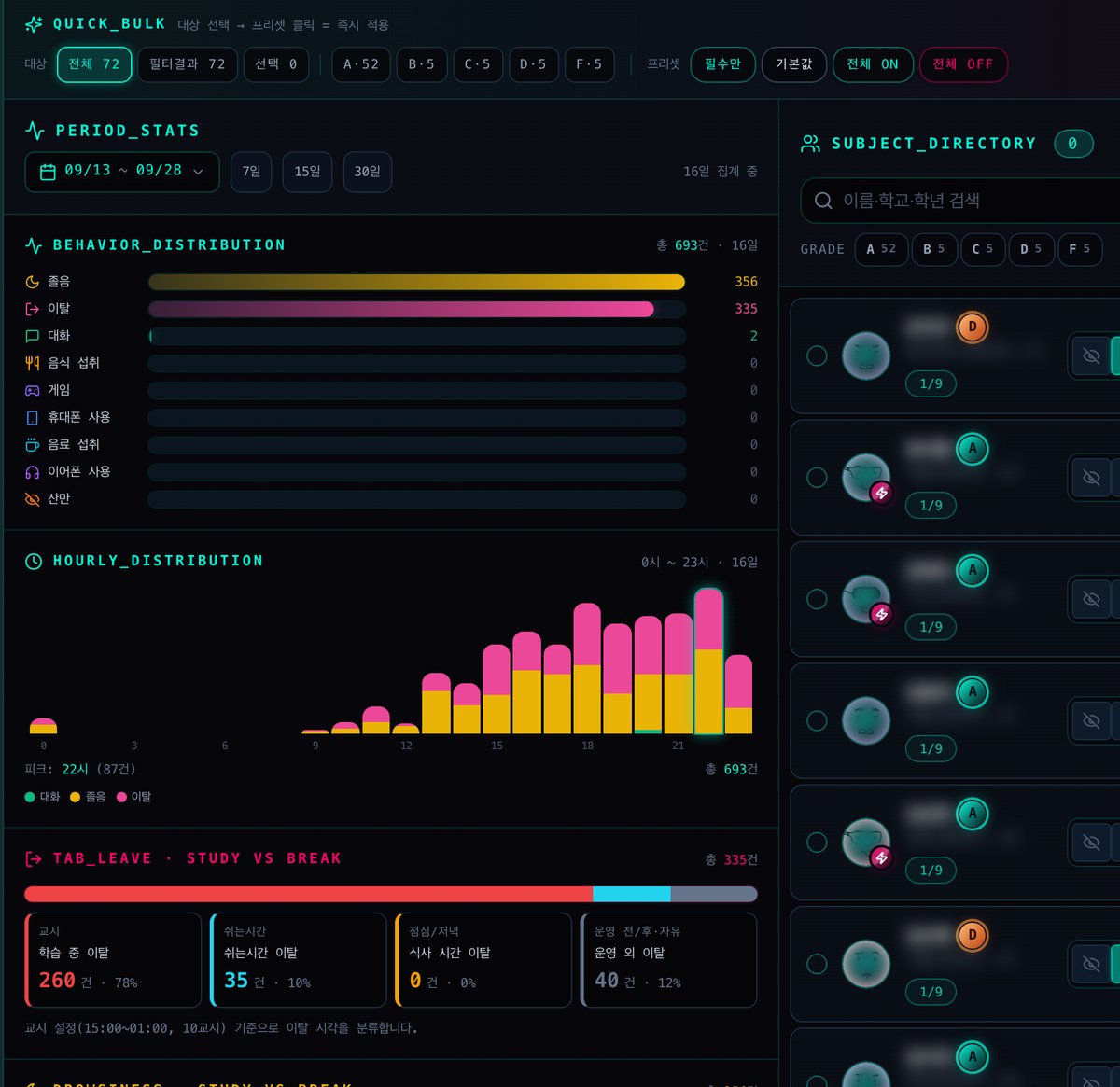Apply the 필수만 preset

(x=723, y=64)
